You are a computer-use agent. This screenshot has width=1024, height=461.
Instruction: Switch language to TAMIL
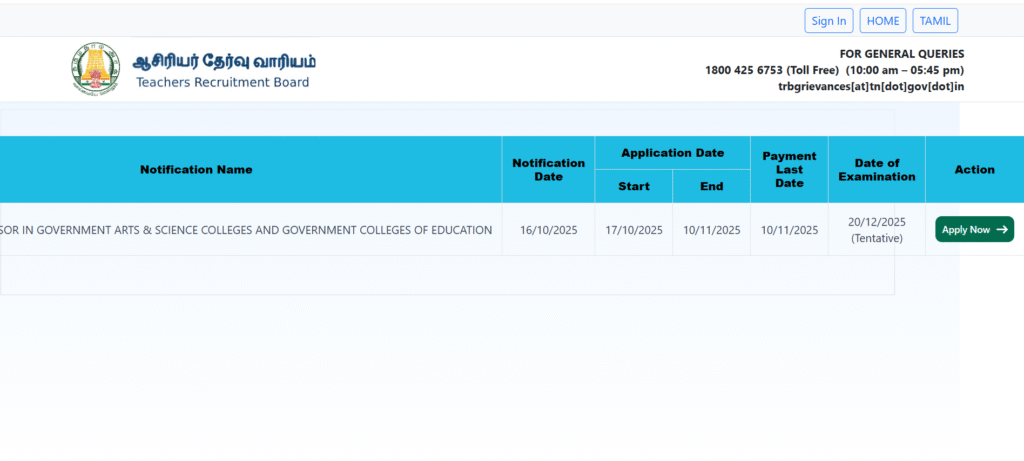[935, 21]
